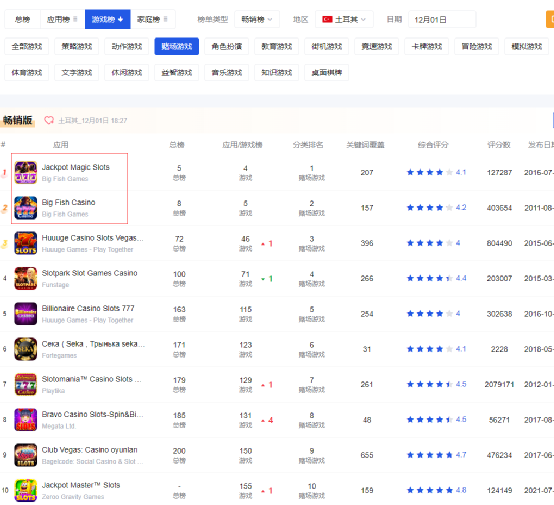Image resolution: width=554 pixels, height=505 pixels.
Task: Click the Ceka Seka app icon
Action: (x=25, y=349)
